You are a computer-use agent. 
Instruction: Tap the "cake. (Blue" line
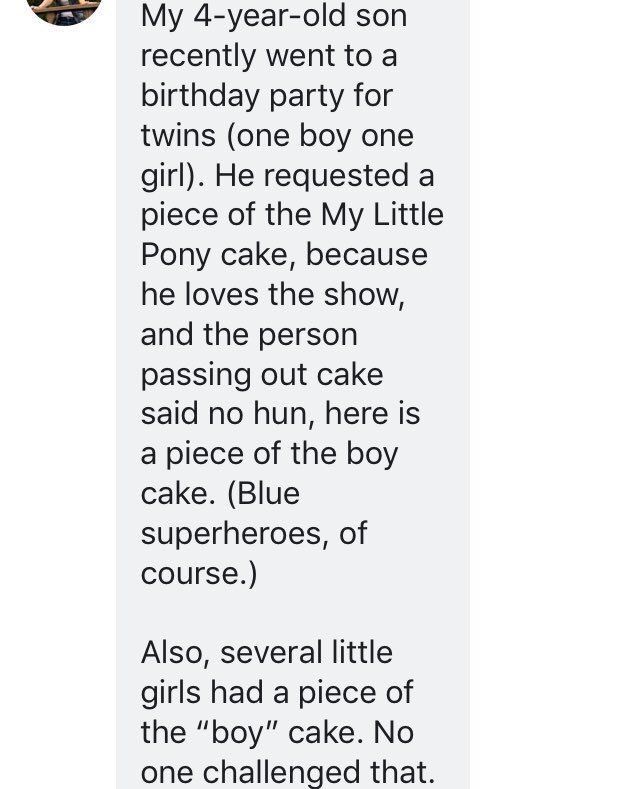pyautogui.click(x=220, y=494)
